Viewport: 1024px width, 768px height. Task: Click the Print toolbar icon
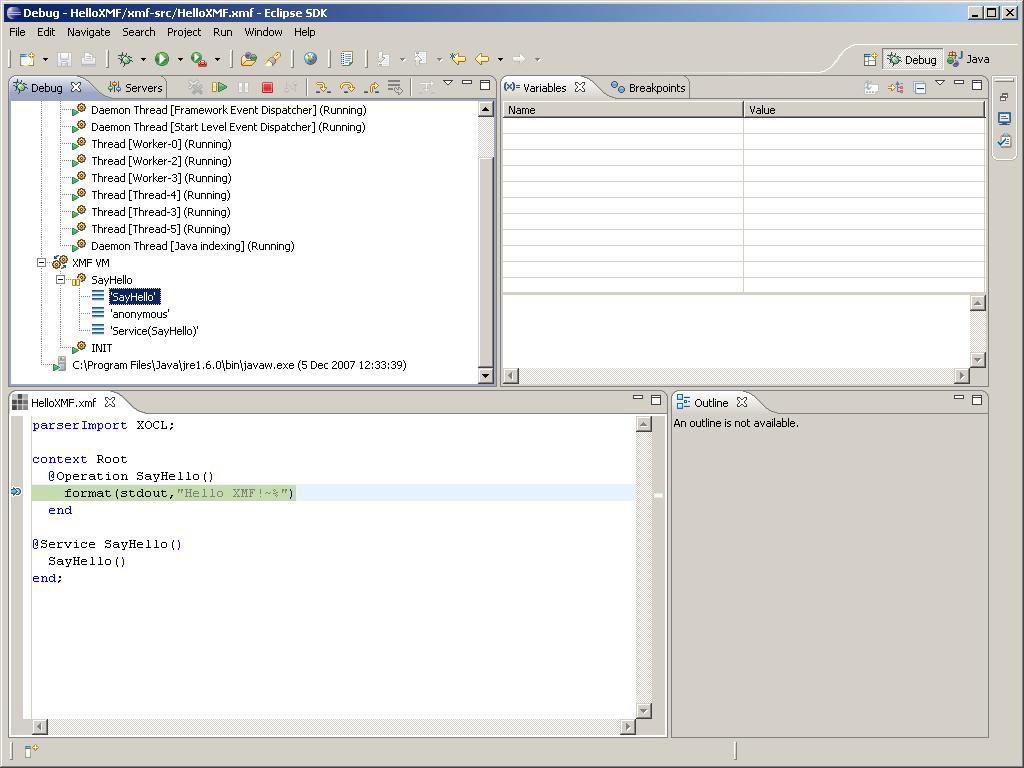click(88, 59)
